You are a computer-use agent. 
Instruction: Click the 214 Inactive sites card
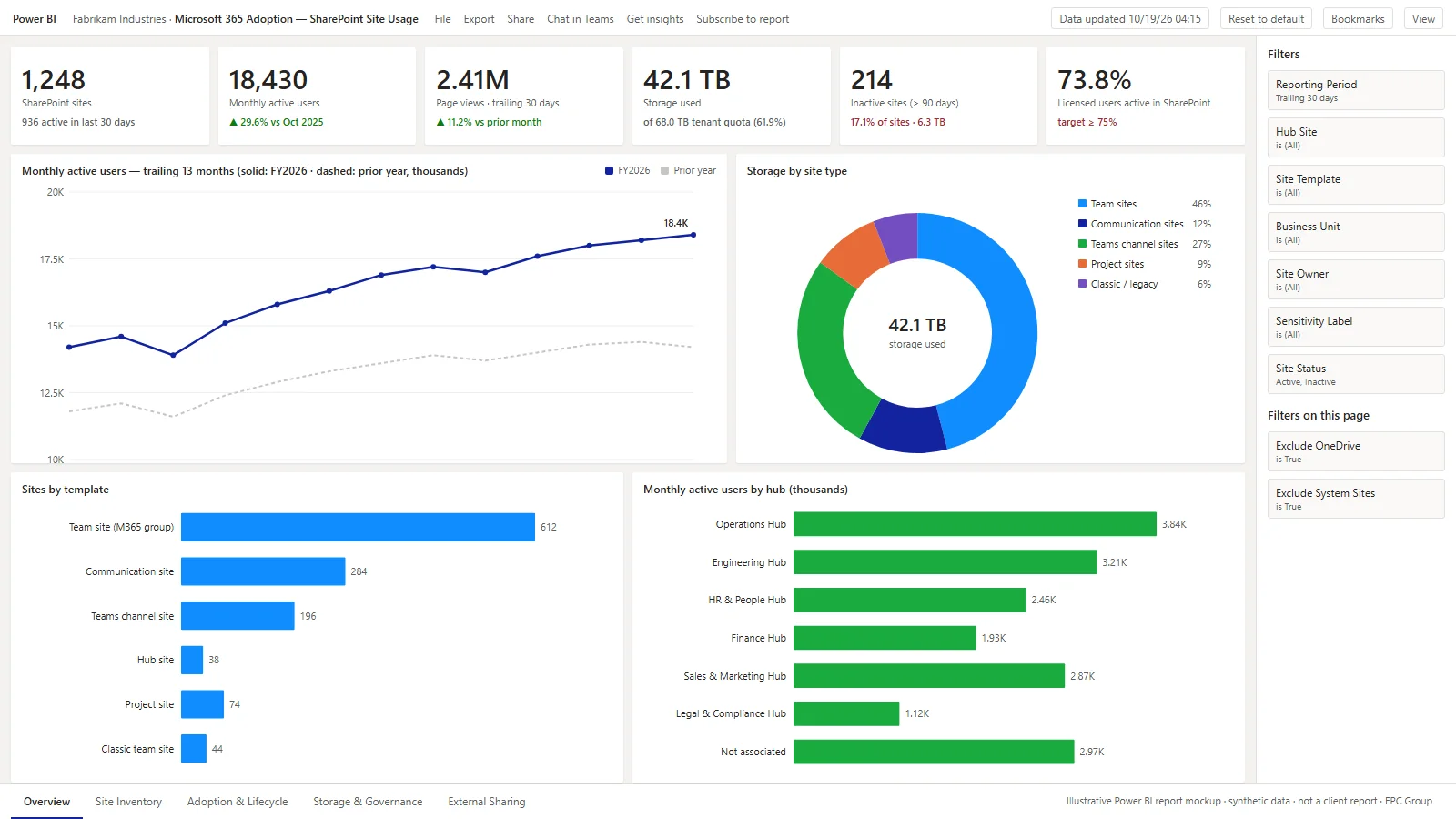coord(938,96)
